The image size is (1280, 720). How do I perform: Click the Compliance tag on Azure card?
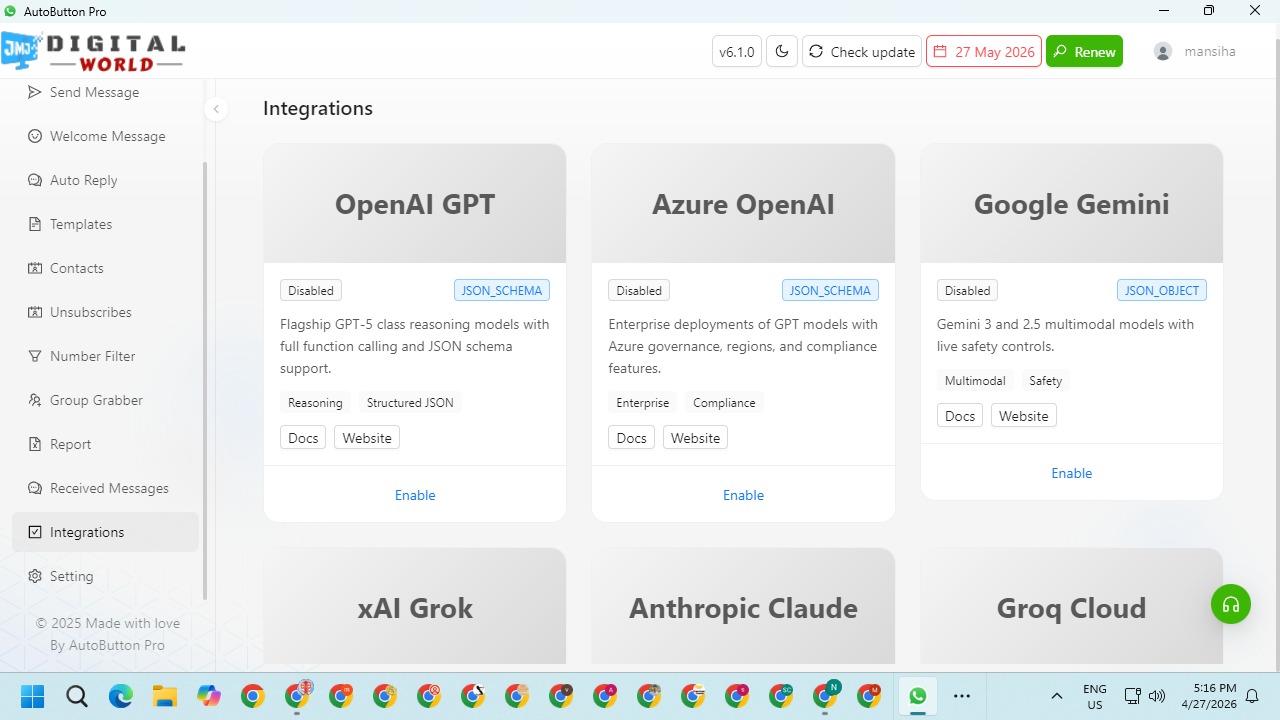(724, 403)
